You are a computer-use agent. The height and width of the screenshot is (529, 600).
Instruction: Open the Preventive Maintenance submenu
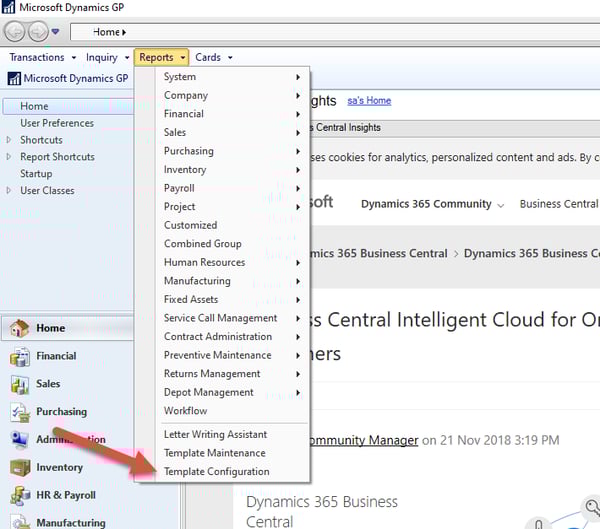(x=232, y=355)
